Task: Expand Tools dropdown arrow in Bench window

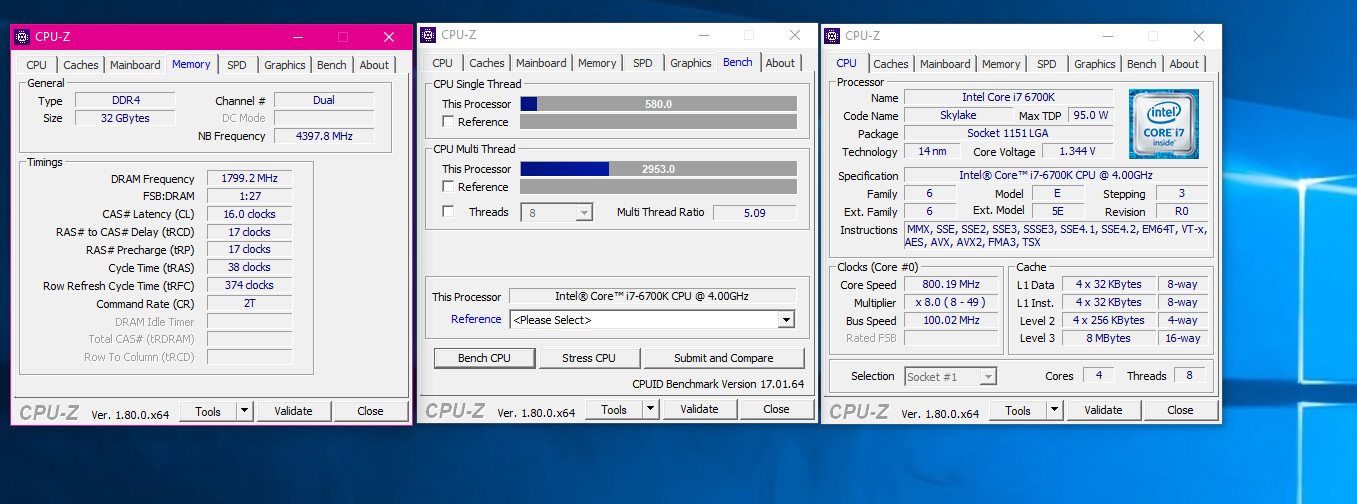Action: (651, 409)
